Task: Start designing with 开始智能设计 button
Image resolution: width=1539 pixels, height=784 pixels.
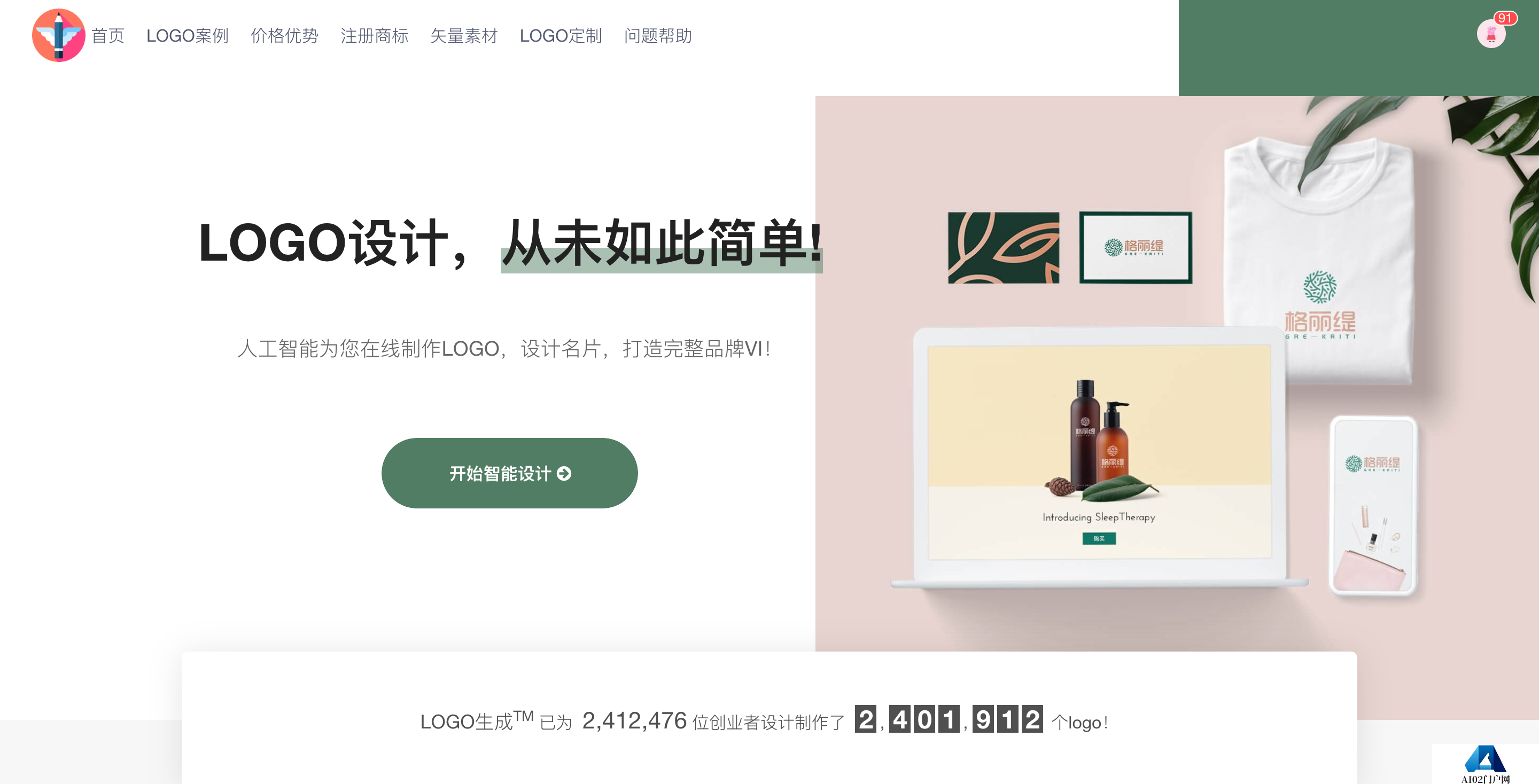Action: click(510, 473)
